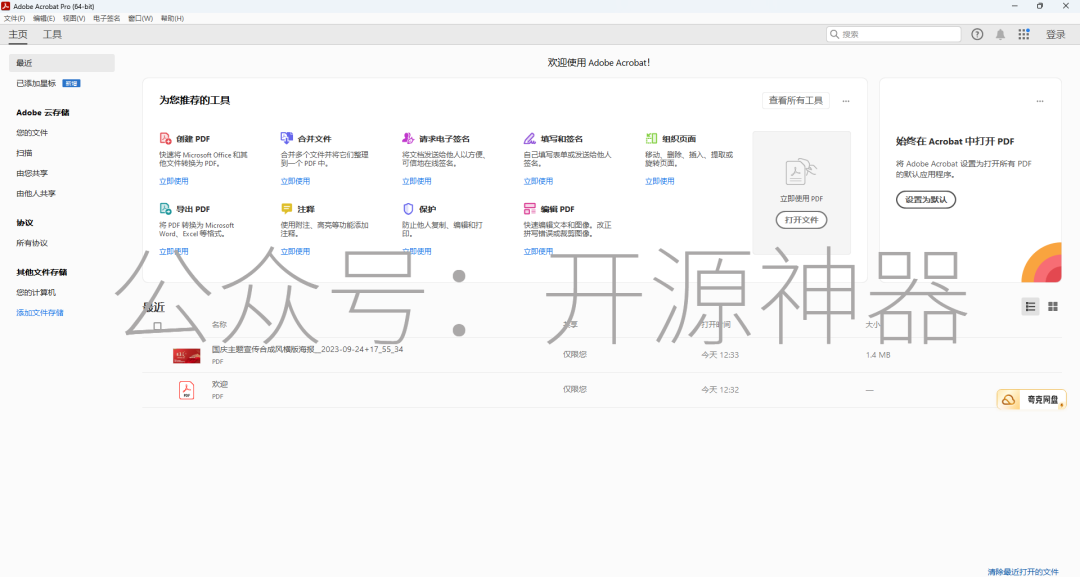Select the 合并文件 tool icon
1080x577 pixels.
(287, 138)
